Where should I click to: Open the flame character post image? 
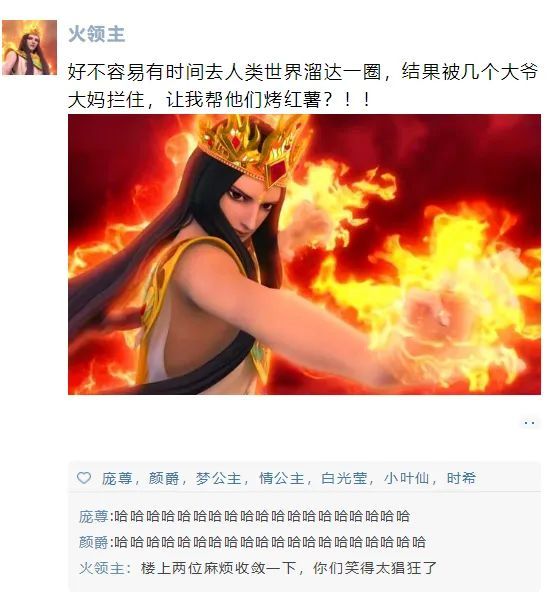point(304,254)
